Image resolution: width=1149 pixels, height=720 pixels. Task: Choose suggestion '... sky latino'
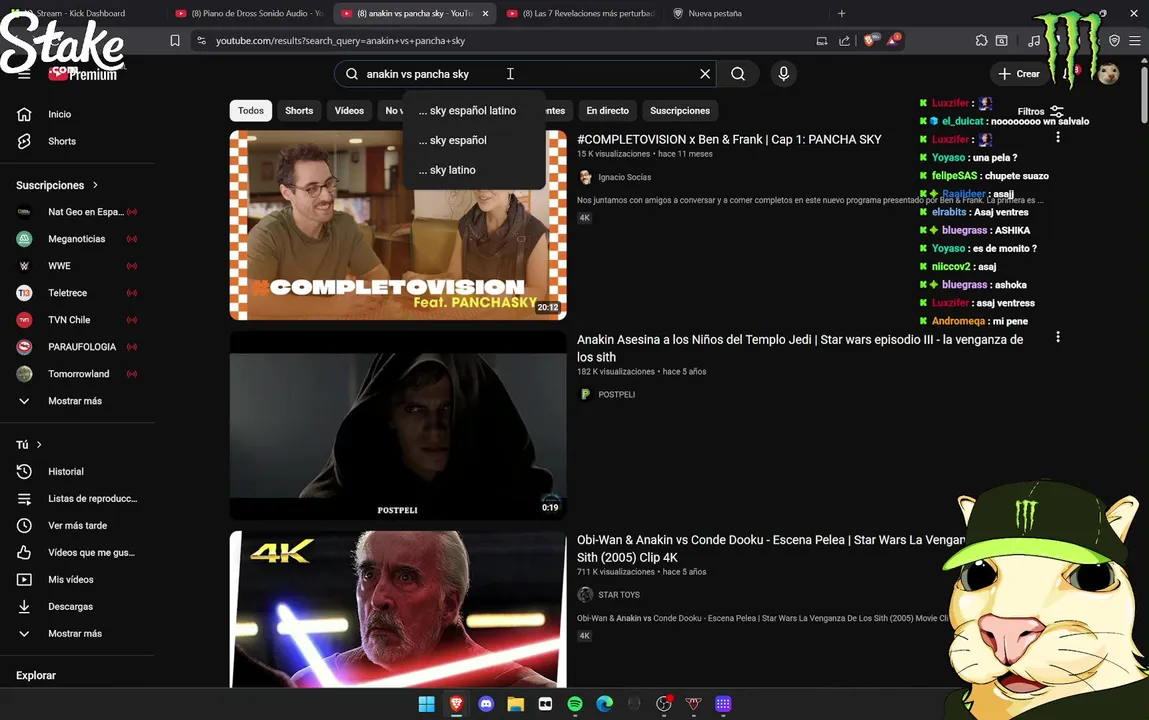click(473, 170)
